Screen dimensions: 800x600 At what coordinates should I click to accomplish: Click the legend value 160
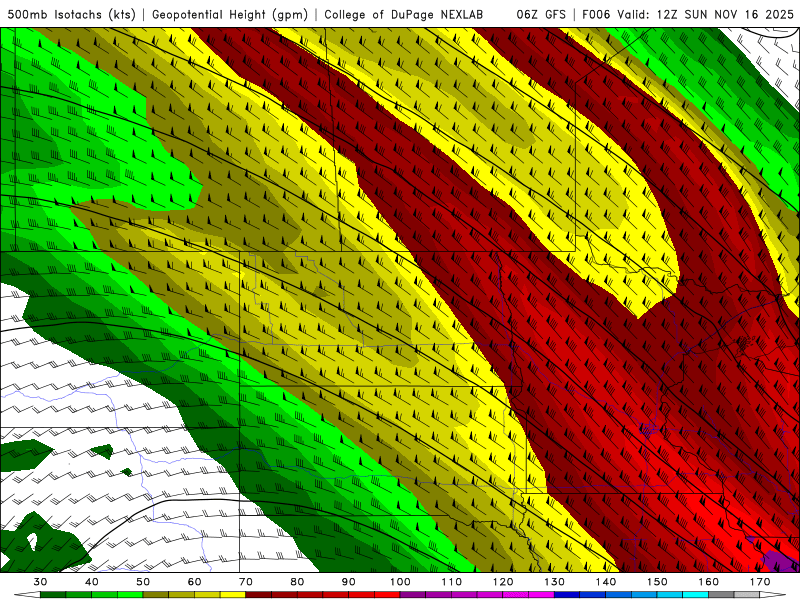pyautogui.click(x=709, y=582)
